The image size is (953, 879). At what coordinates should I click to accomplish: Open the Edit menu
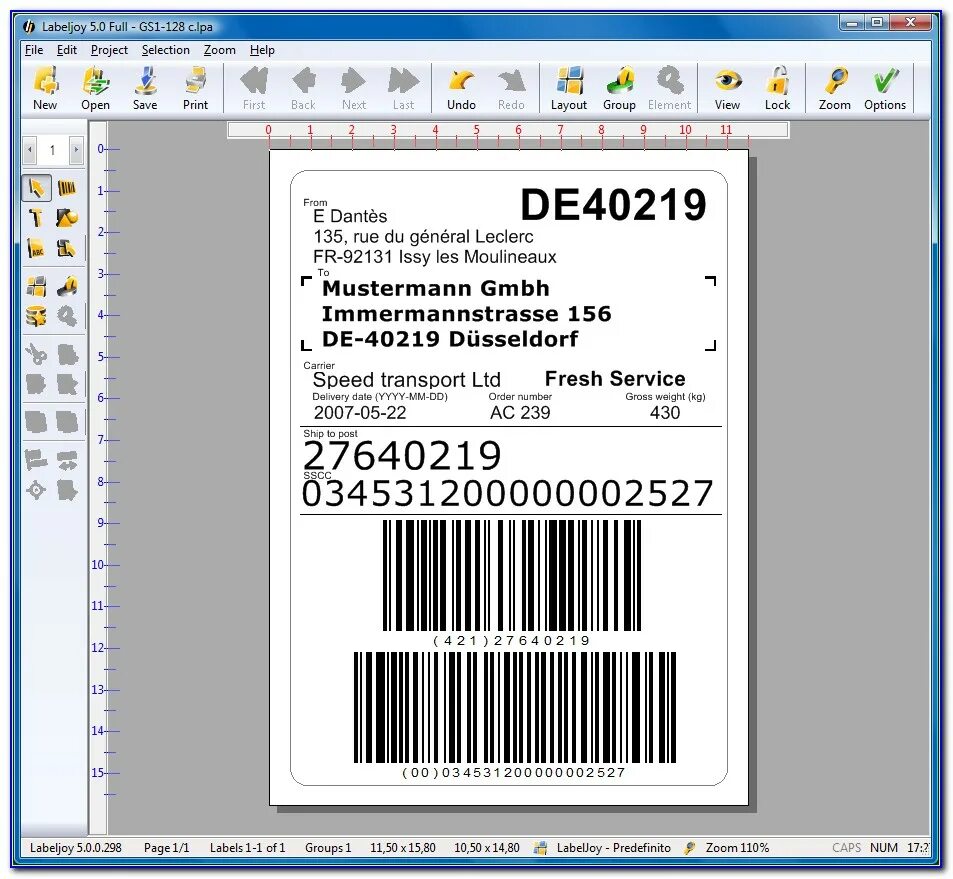67,50
